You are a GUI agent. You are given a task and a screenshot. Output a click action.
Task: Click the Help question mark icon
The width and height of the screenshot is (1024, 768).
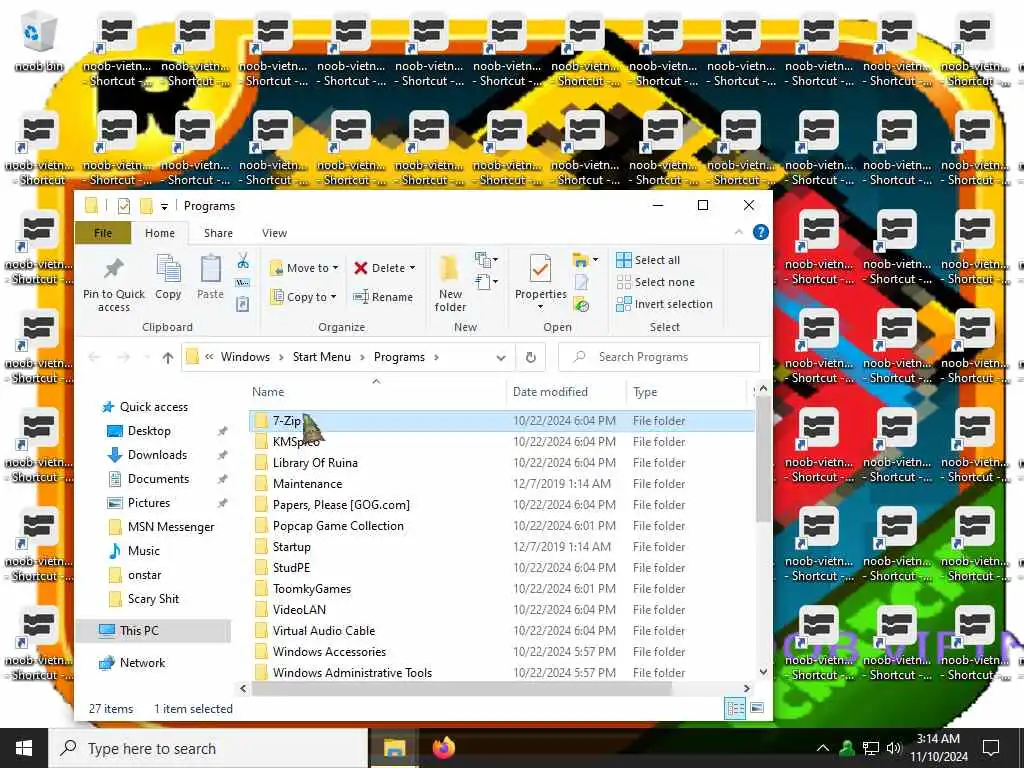coord(761,232)
